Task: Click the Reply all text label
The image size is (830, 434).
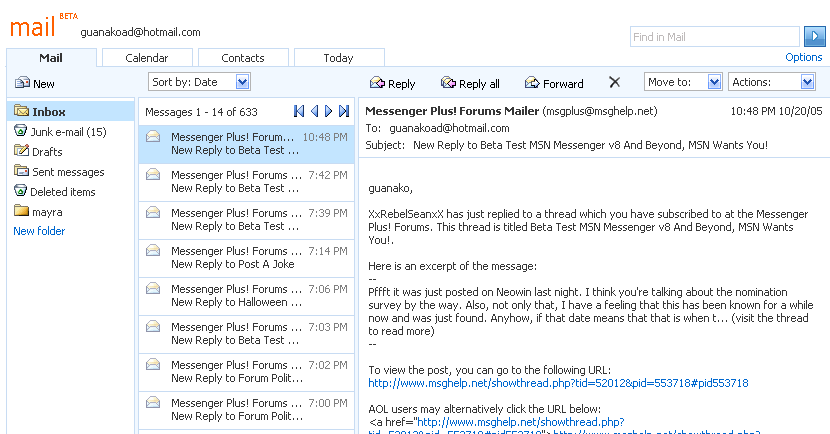Action: coord(479,84)
